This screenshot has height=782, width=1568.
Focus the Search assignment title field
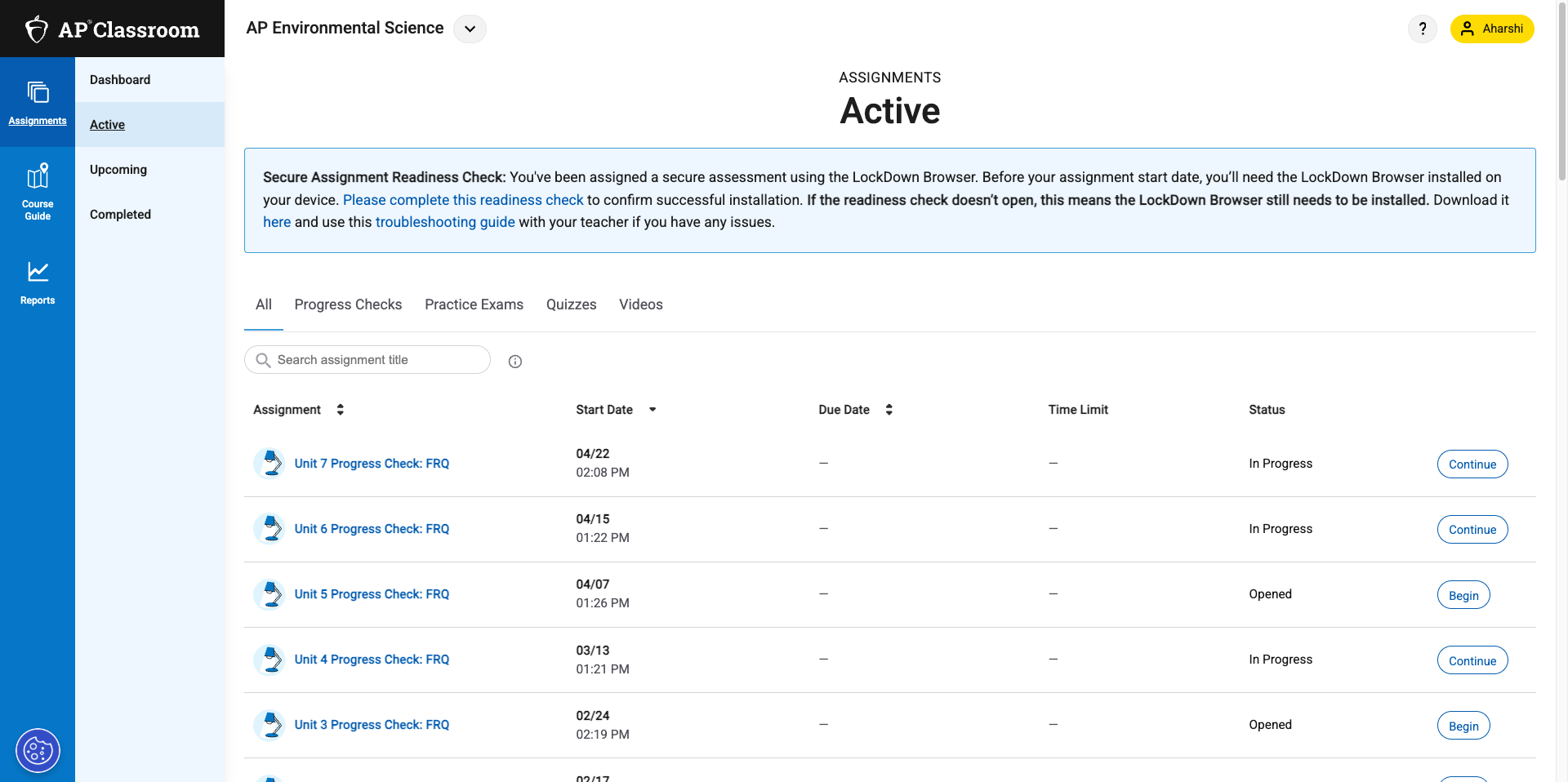point(367,360)
